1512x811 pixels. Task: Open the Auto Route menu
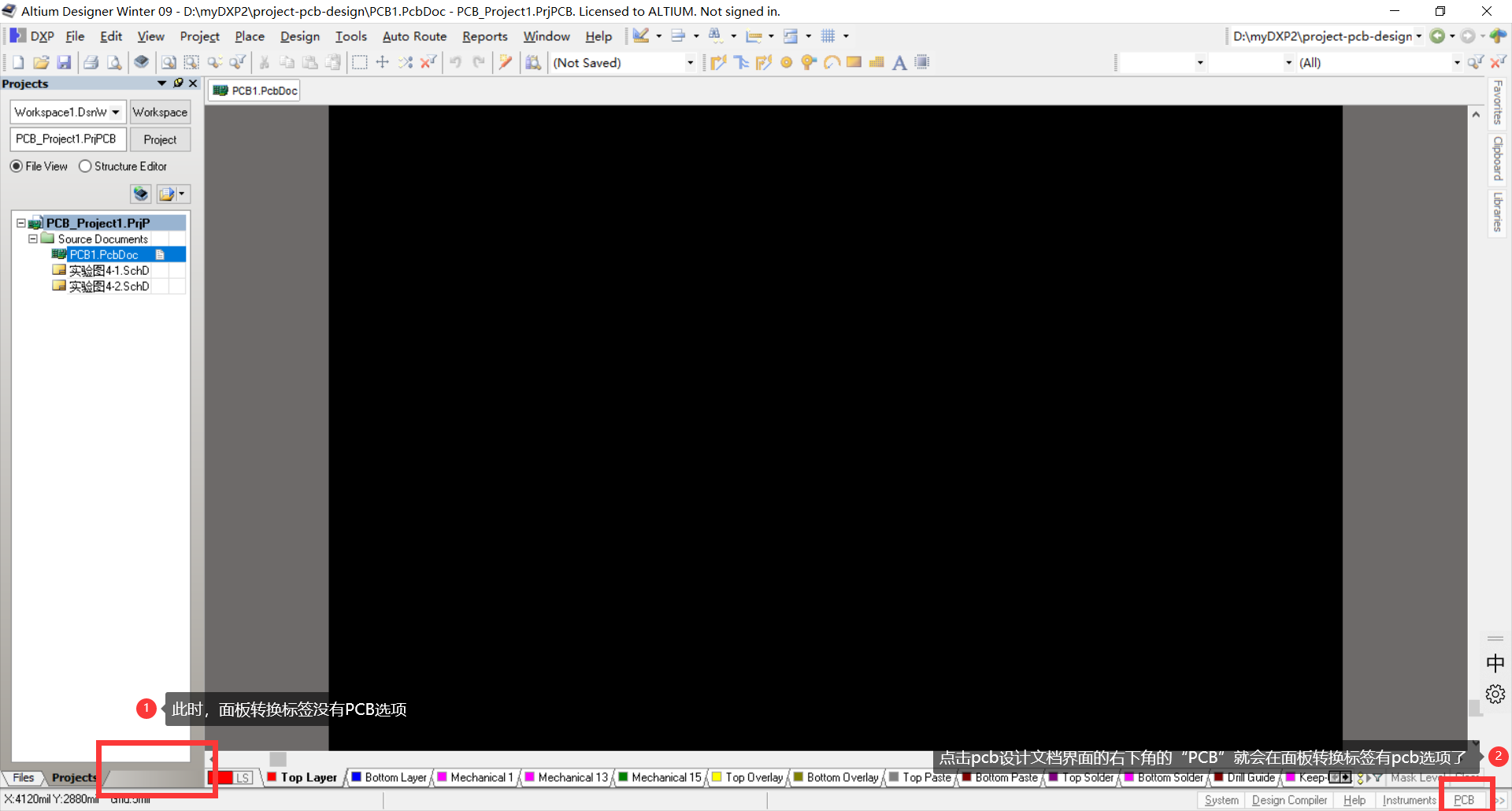(x=414, y=36)
